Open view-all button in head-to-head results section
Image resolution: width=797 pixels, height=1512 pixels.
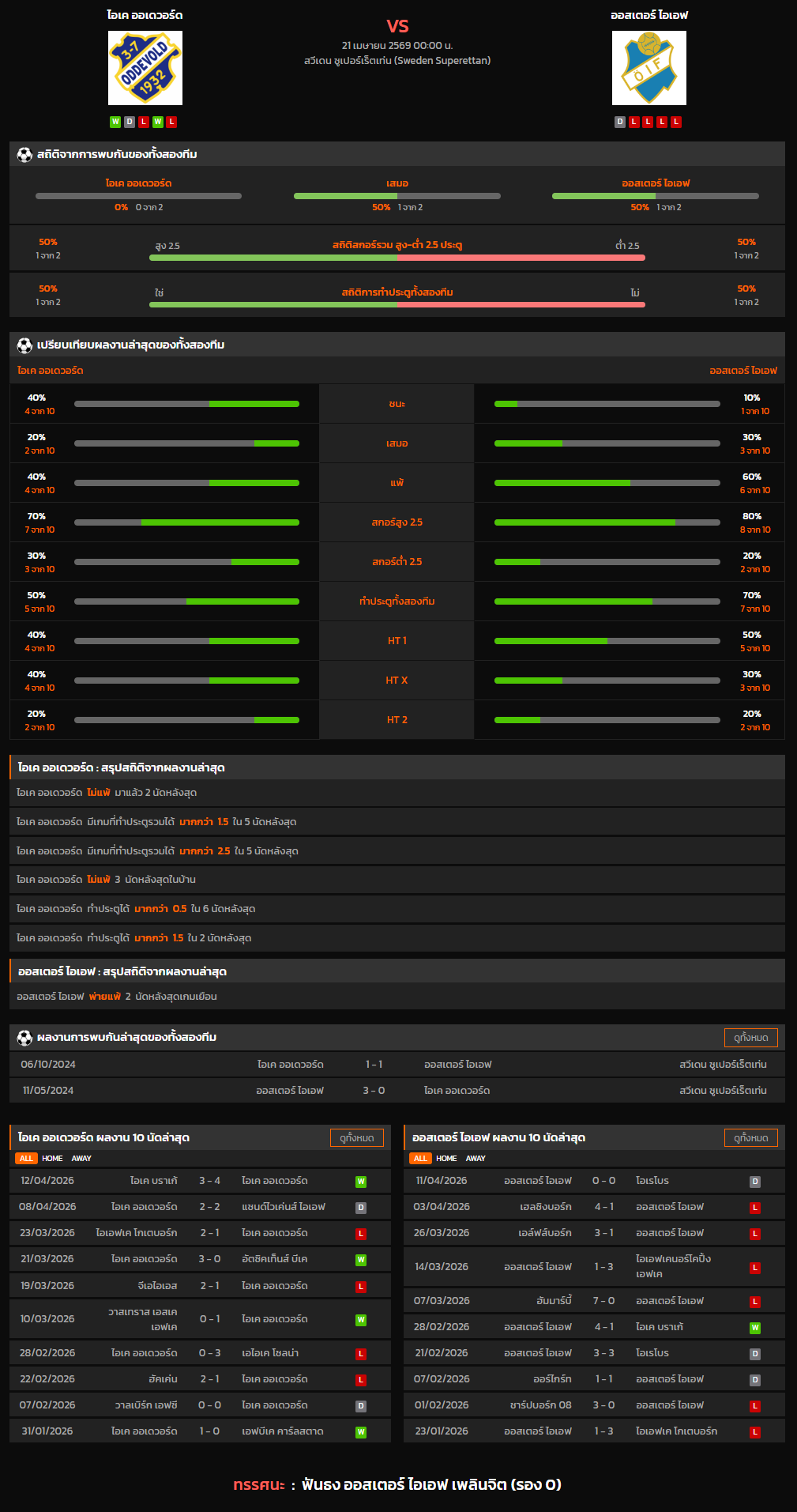tap(750, 1038)
